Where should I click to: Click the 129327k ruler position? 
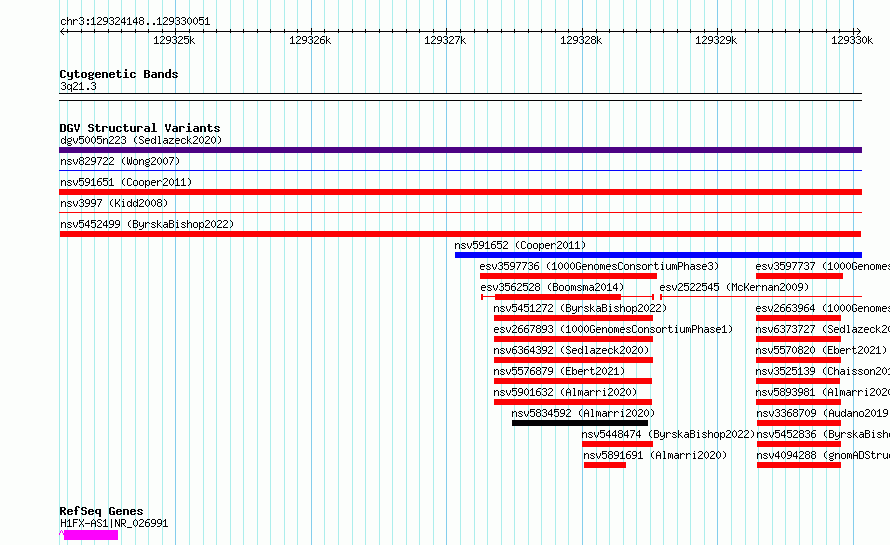click(x=445, y=40)
